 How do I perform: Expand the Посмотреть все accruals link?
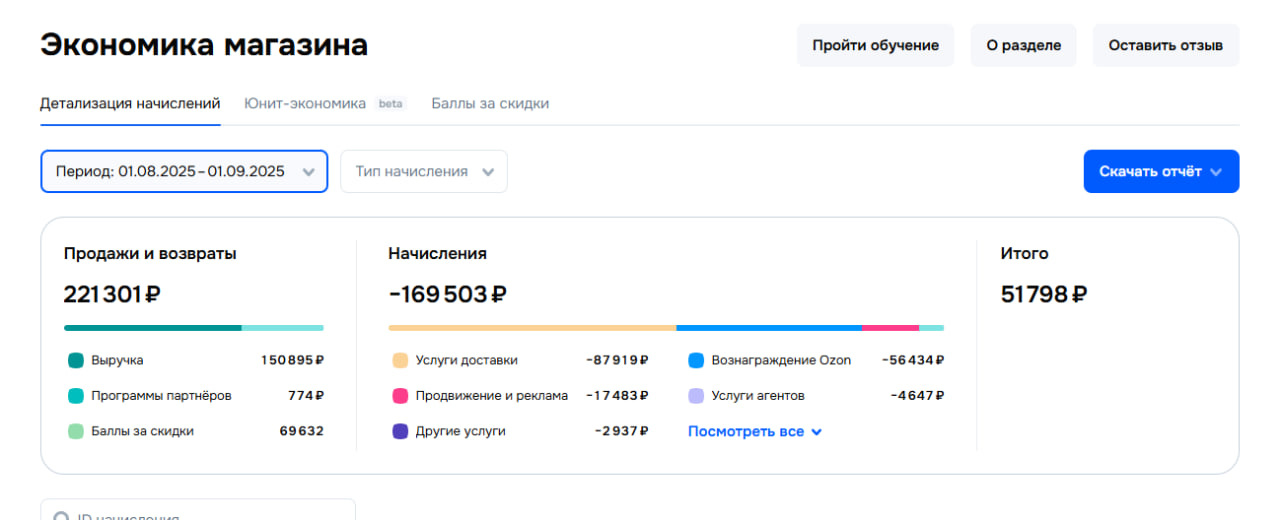click(755, 432)
